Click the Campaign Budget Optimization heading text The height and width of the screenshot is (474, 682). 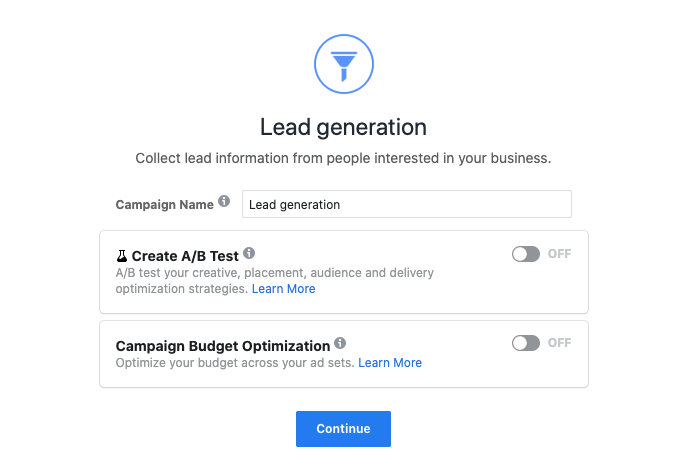pos(223,346)
